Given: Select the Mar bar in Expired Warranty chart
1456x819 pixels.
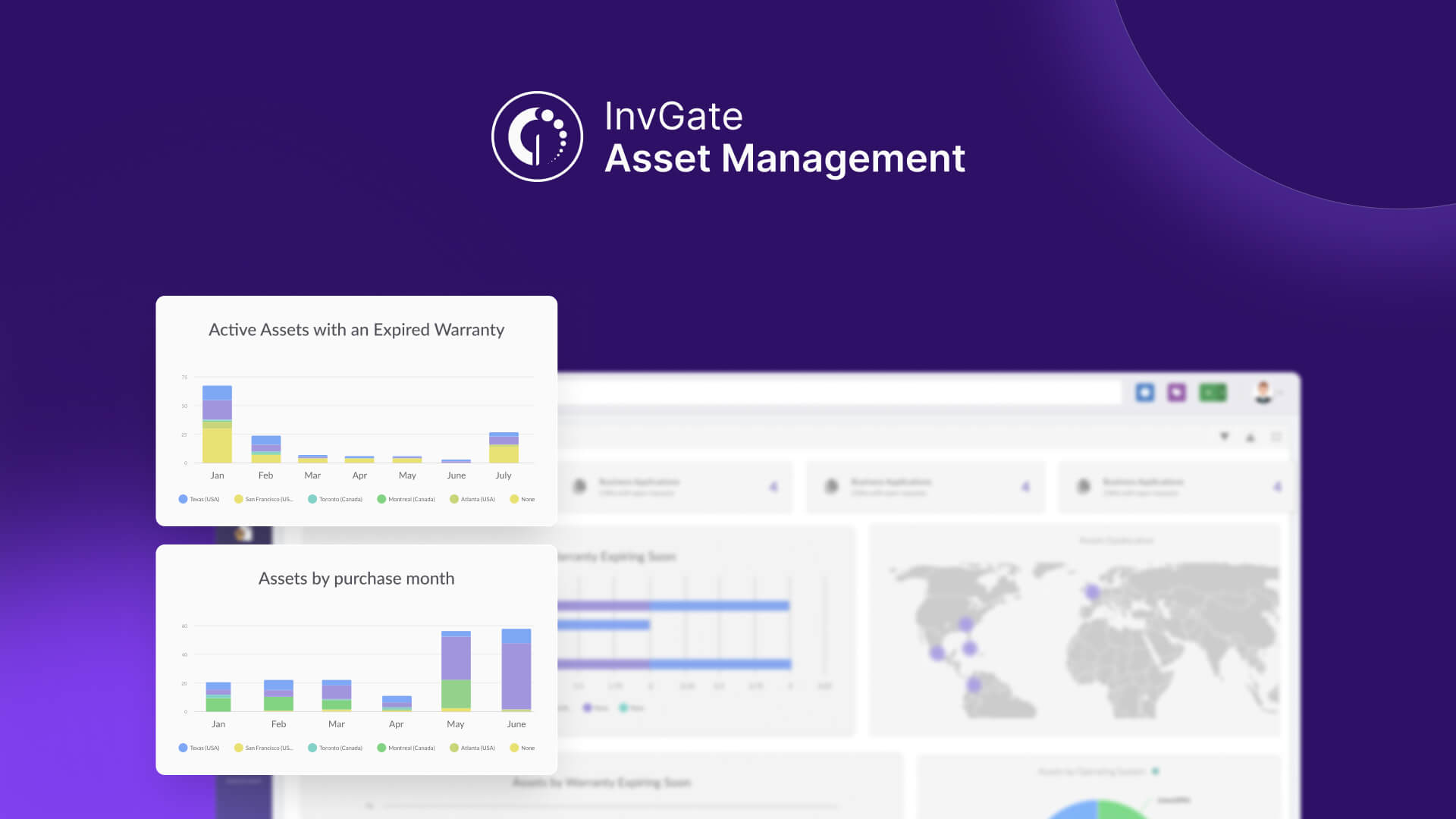Looking at the screenshot, I should point(312,459).
